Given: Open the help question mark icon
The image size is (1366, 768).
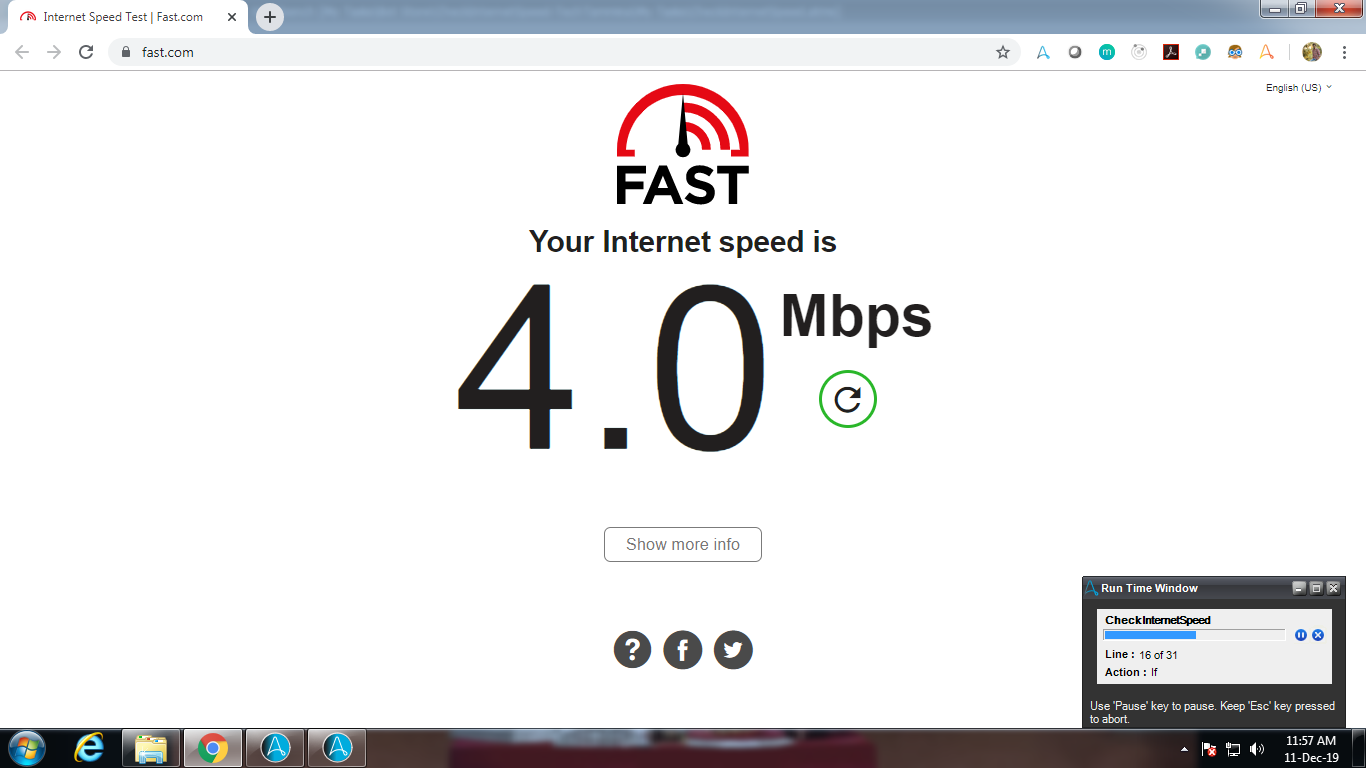Looking at the screenshot, I should [x=633, y=650].
